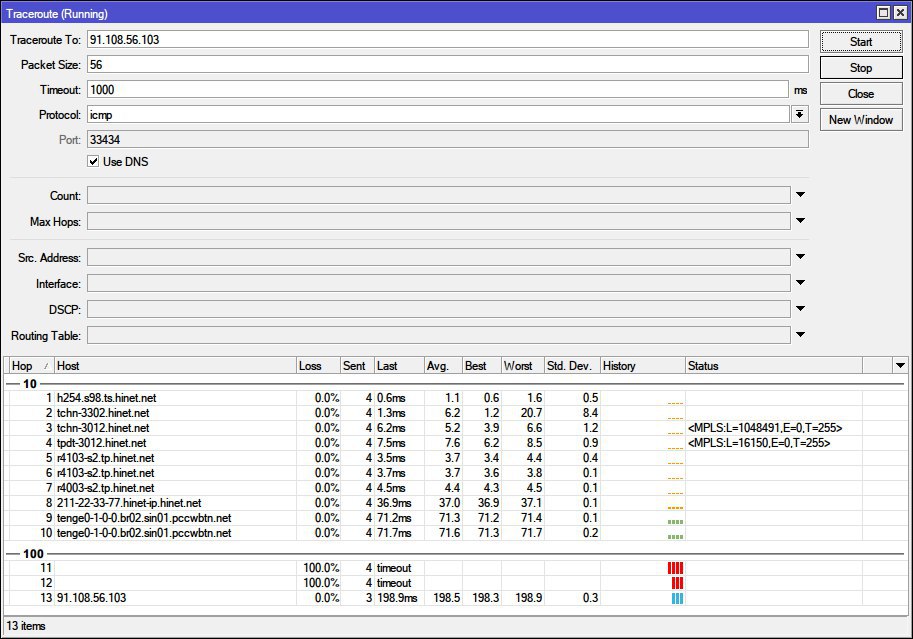Image resolution: width=913 pixels, height=639 pixels.
Task: Expand the Max Hops field arrow
Action: pyautogui.click(x=800, y=221)
